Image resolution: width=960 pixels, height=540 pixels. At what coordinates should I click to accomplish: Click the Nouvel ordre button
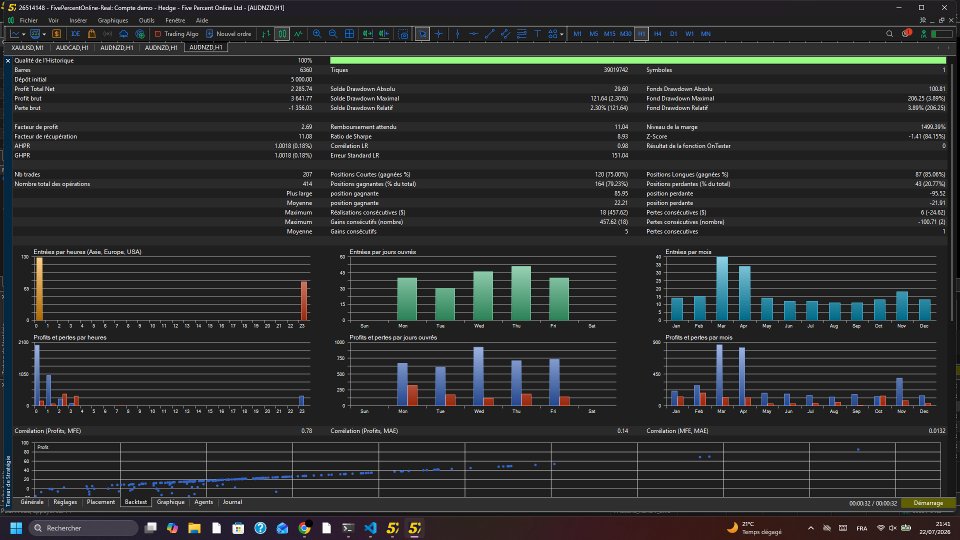point(229,34)
